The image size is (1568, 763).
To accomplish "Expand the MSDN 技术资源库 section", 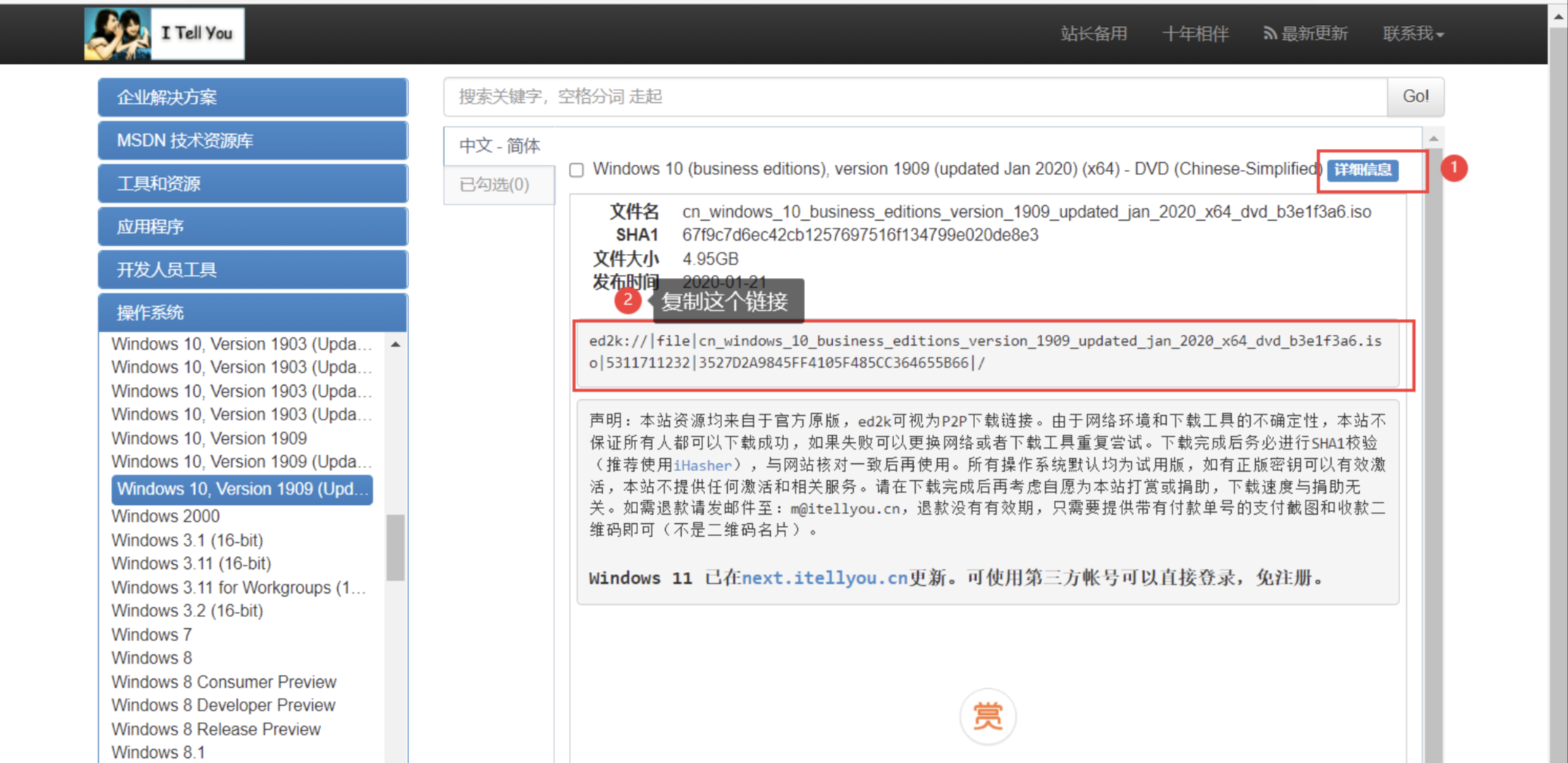I will pyautogui.click(x=253, y=140).
